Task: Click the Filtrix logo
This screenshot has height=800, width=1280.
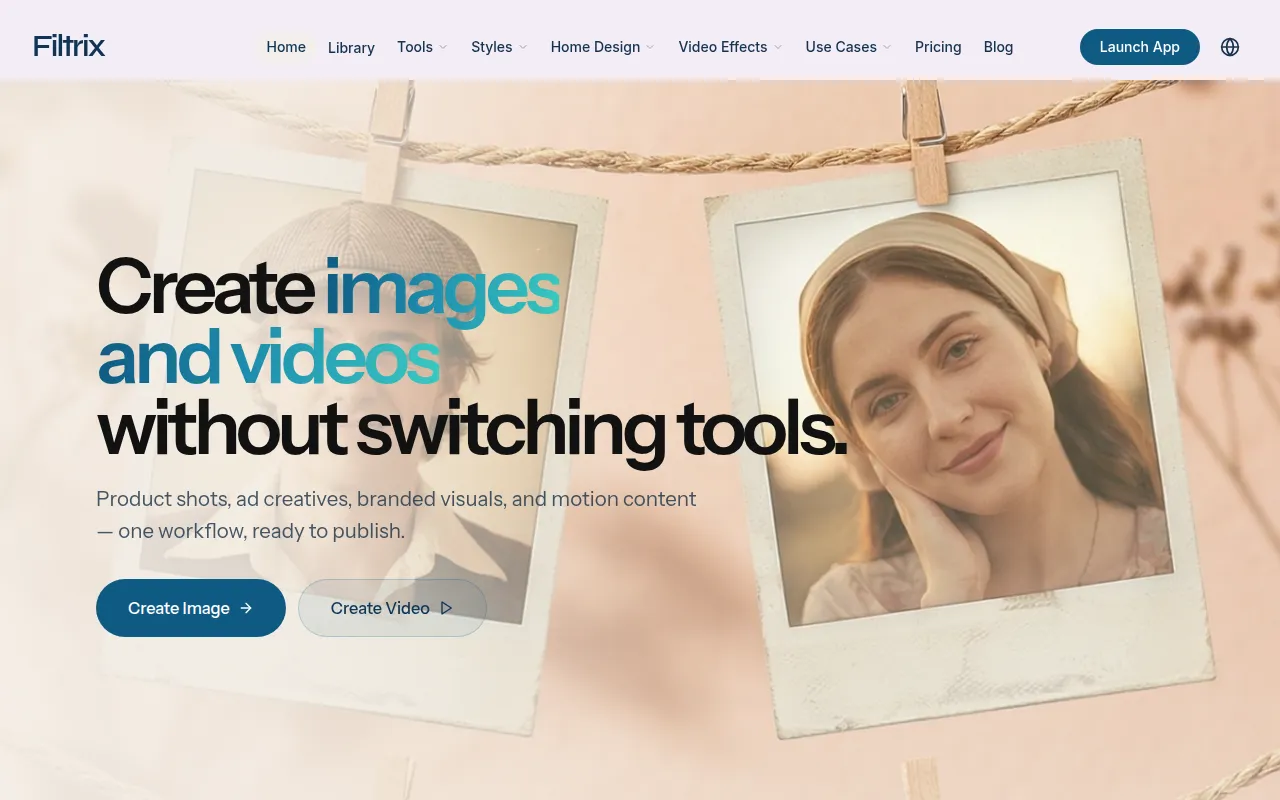Action: 69,46
